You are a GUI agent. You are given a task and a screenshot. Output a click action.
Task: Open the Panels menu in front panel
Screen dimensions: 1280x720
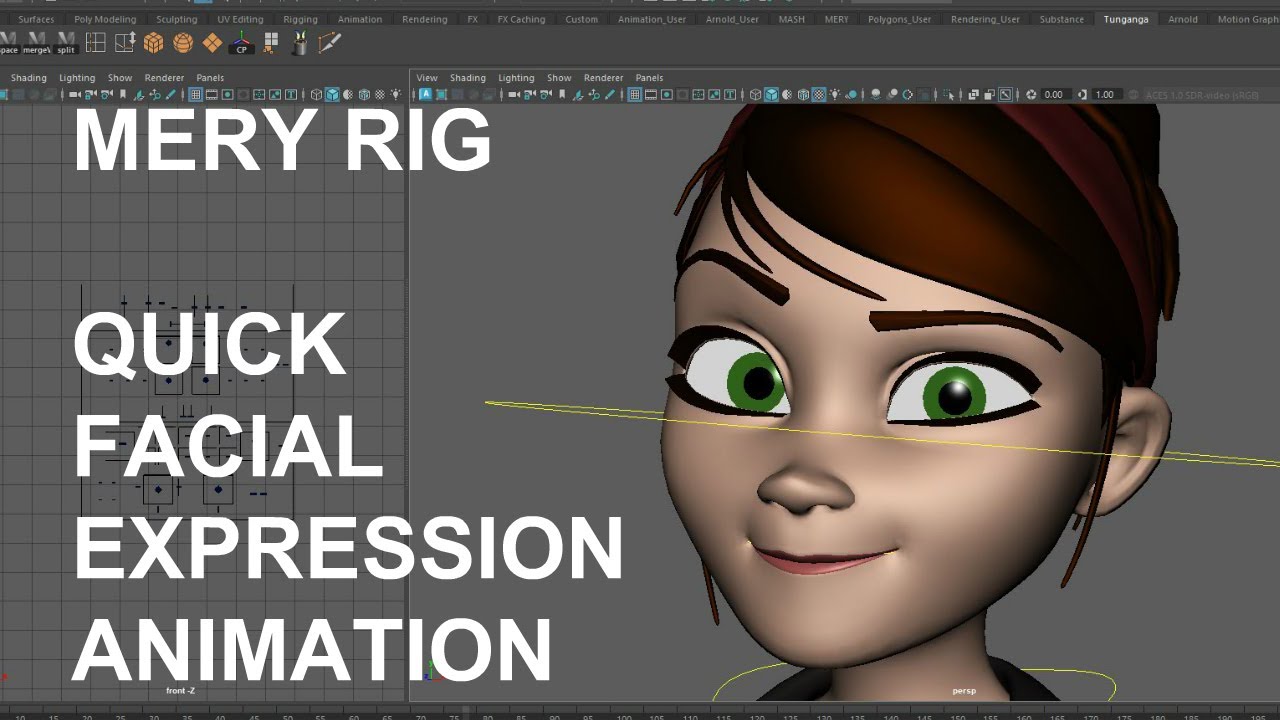pos(210,78)
